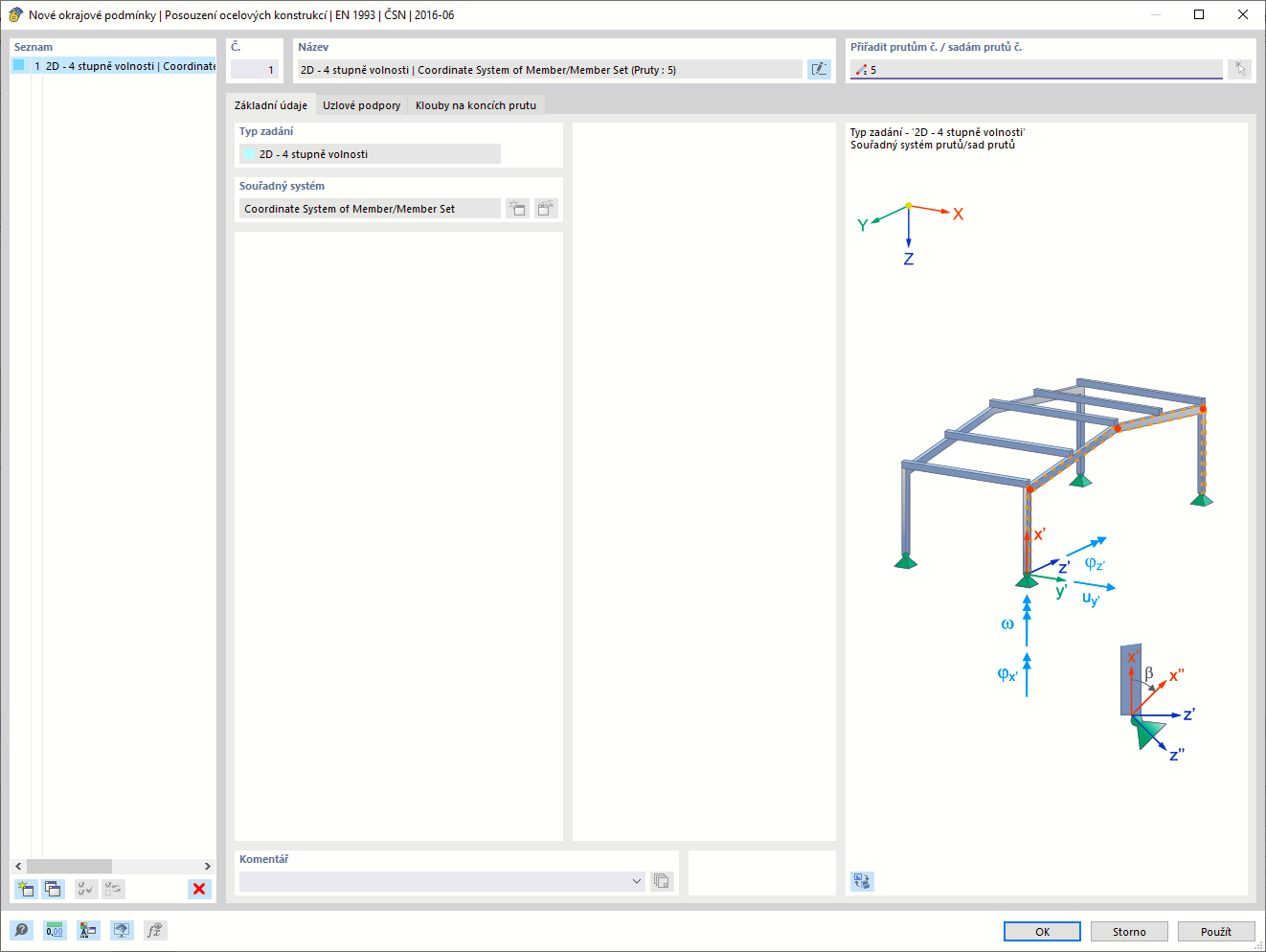
Task: Open the Klouby na koncích prutu tab
Action: (476, 105)
